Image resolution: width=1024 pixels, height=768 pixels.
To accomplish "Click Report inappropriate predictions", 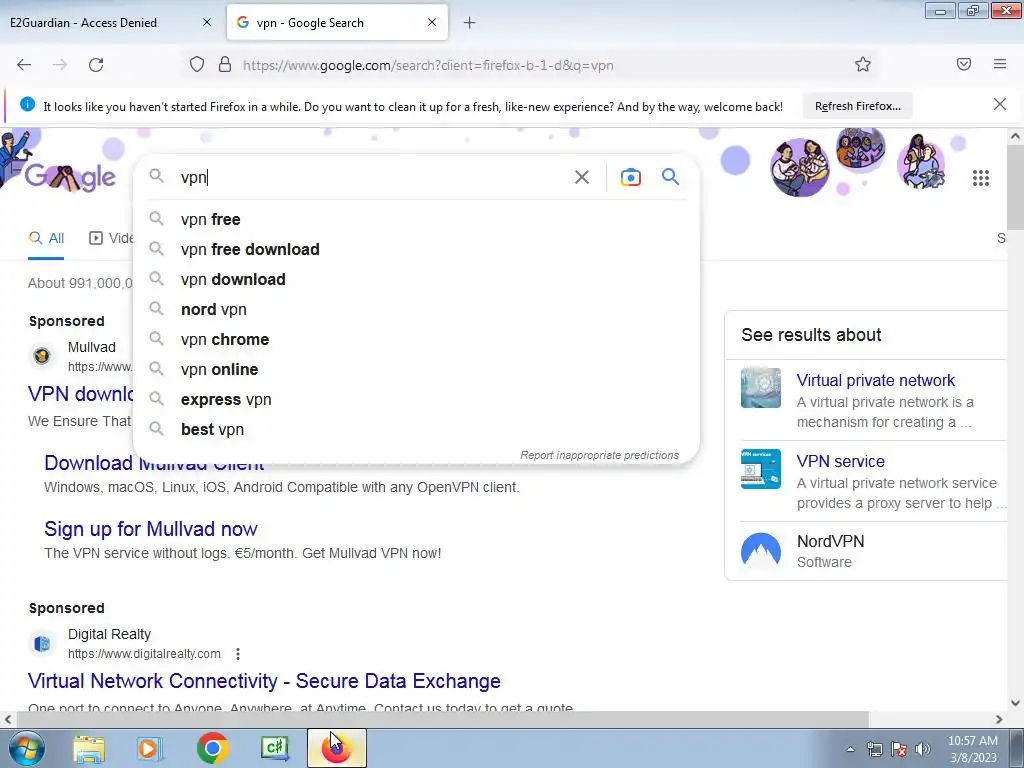I will coord(600,455).
